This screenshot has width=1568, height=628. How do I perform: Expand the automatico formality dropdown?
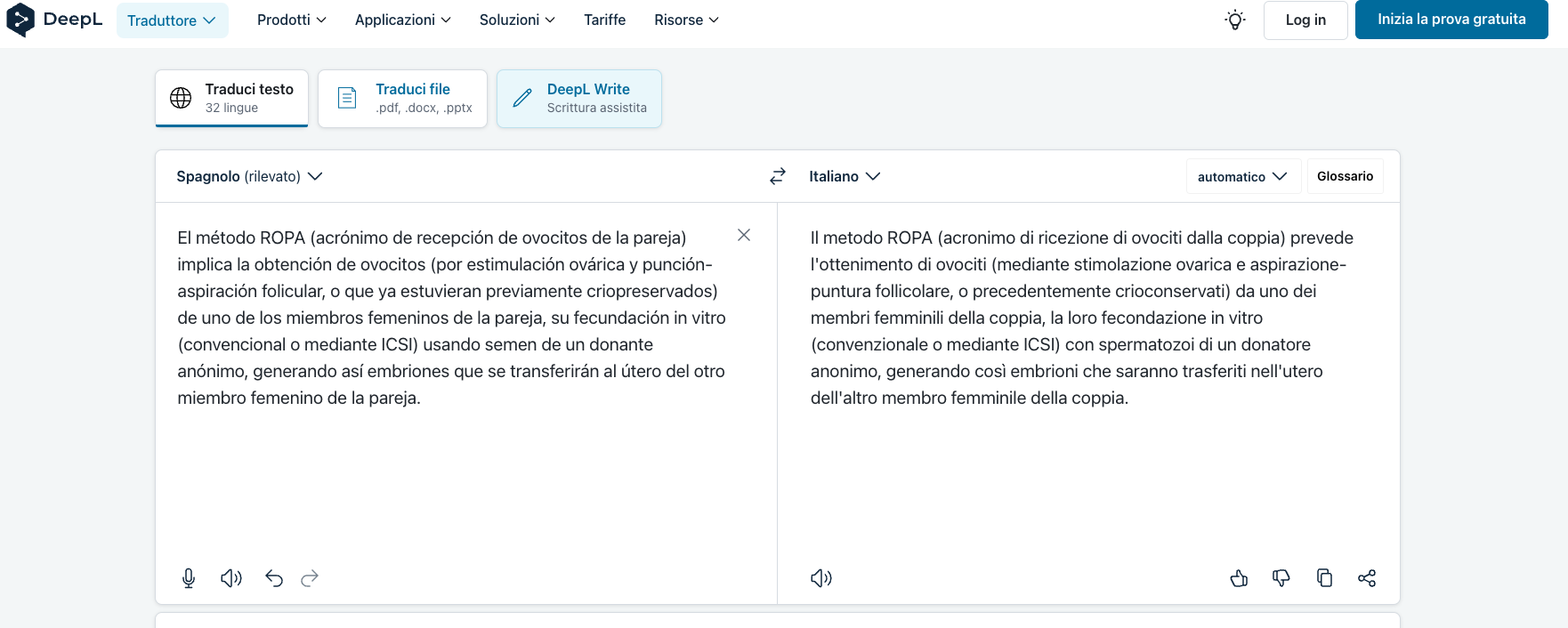(x=1242, y=176)
